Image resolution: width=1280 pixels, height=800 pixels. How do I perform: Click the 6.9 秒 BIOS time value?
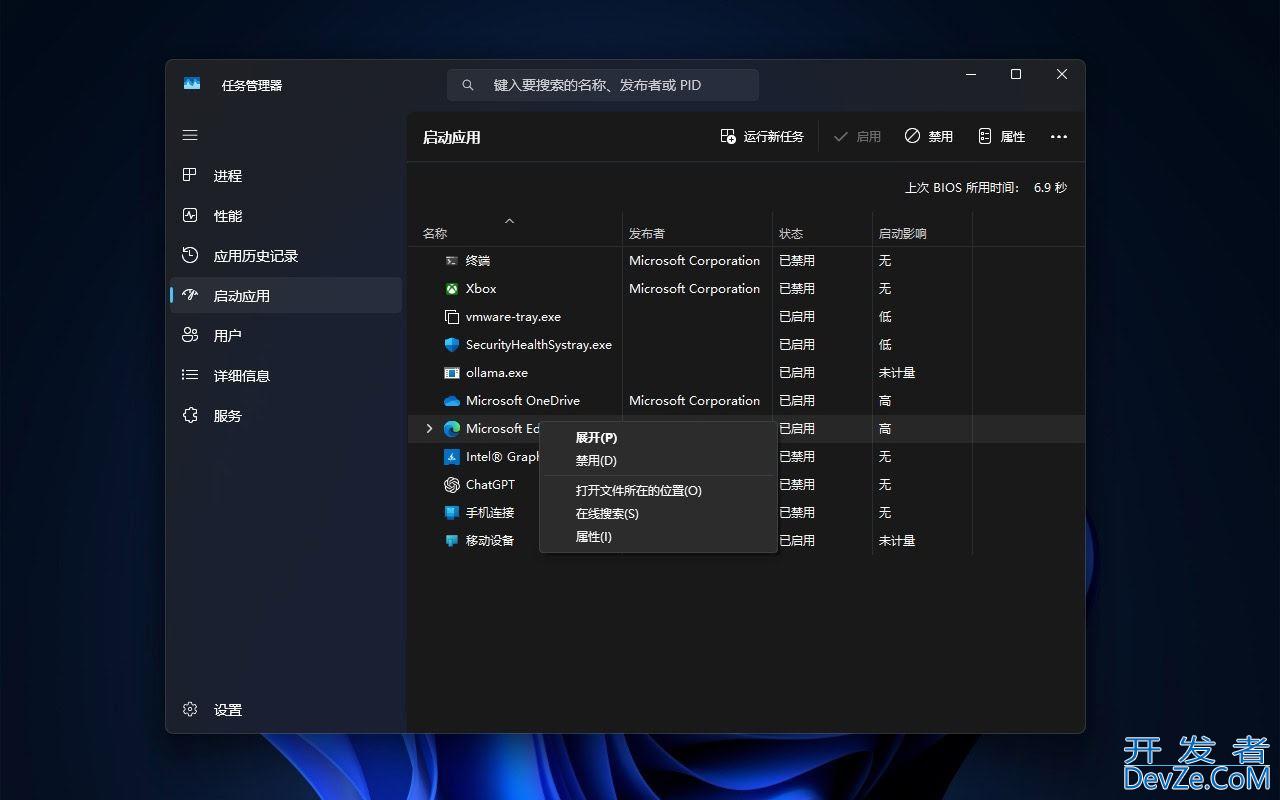click(x=1050, y=187)
